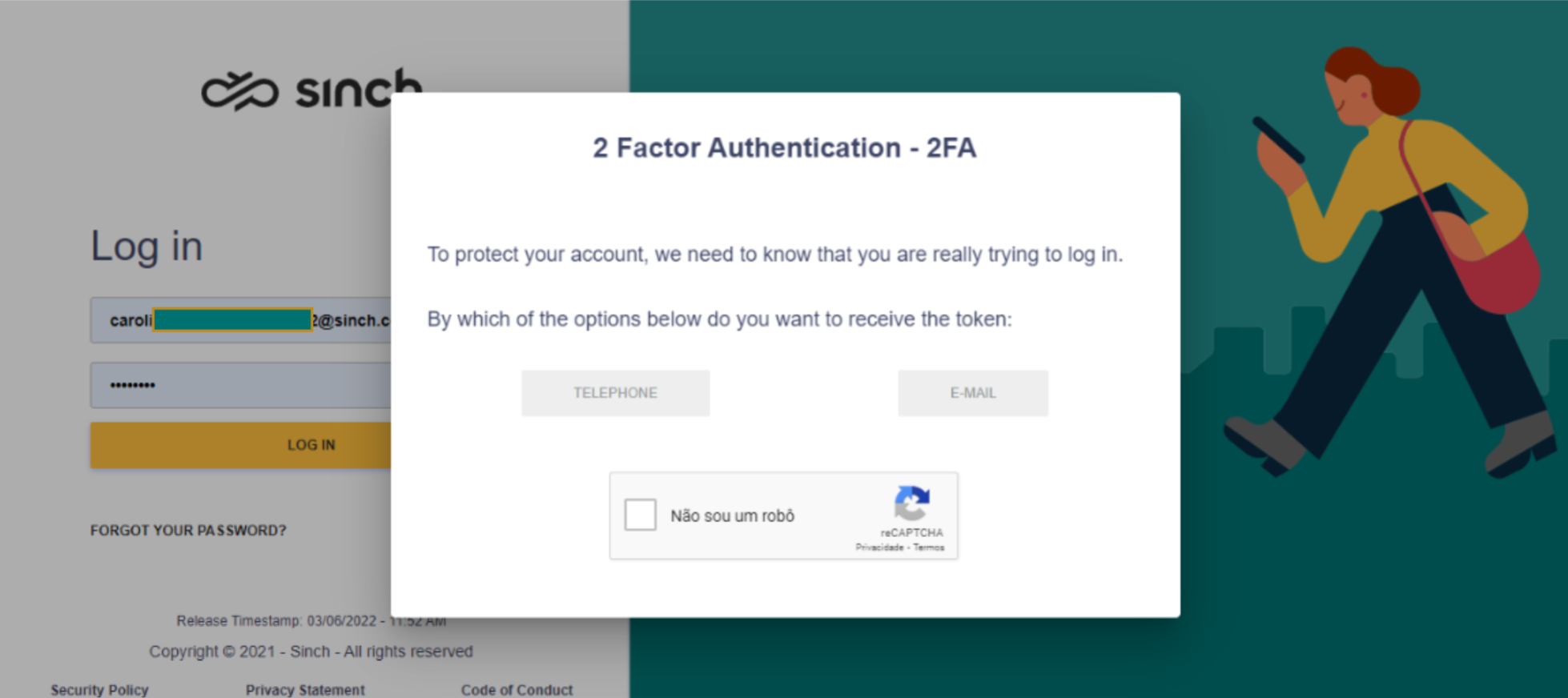Open the reCAPTCHA Privacidade link
1568x698 pixels.
[x=879, y=548]
